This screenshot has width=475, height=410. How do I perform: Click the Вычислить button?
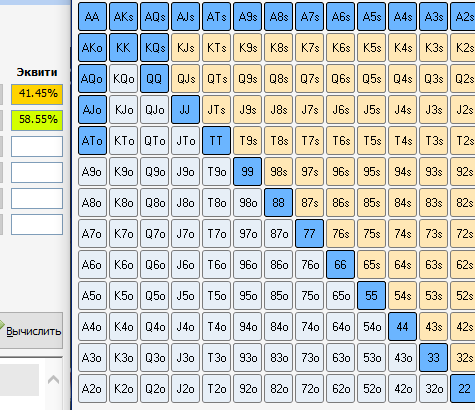pos(31,331)
